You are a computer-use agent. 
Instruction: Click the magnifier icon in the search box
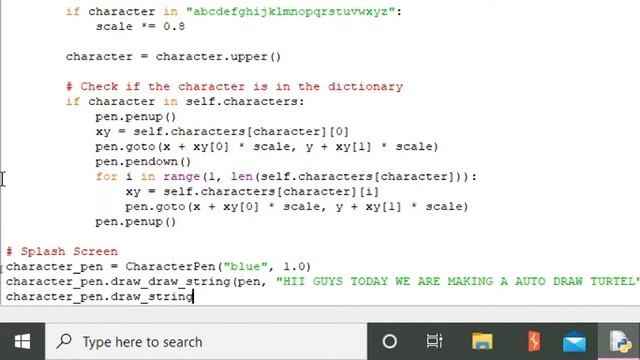[64, 341]
